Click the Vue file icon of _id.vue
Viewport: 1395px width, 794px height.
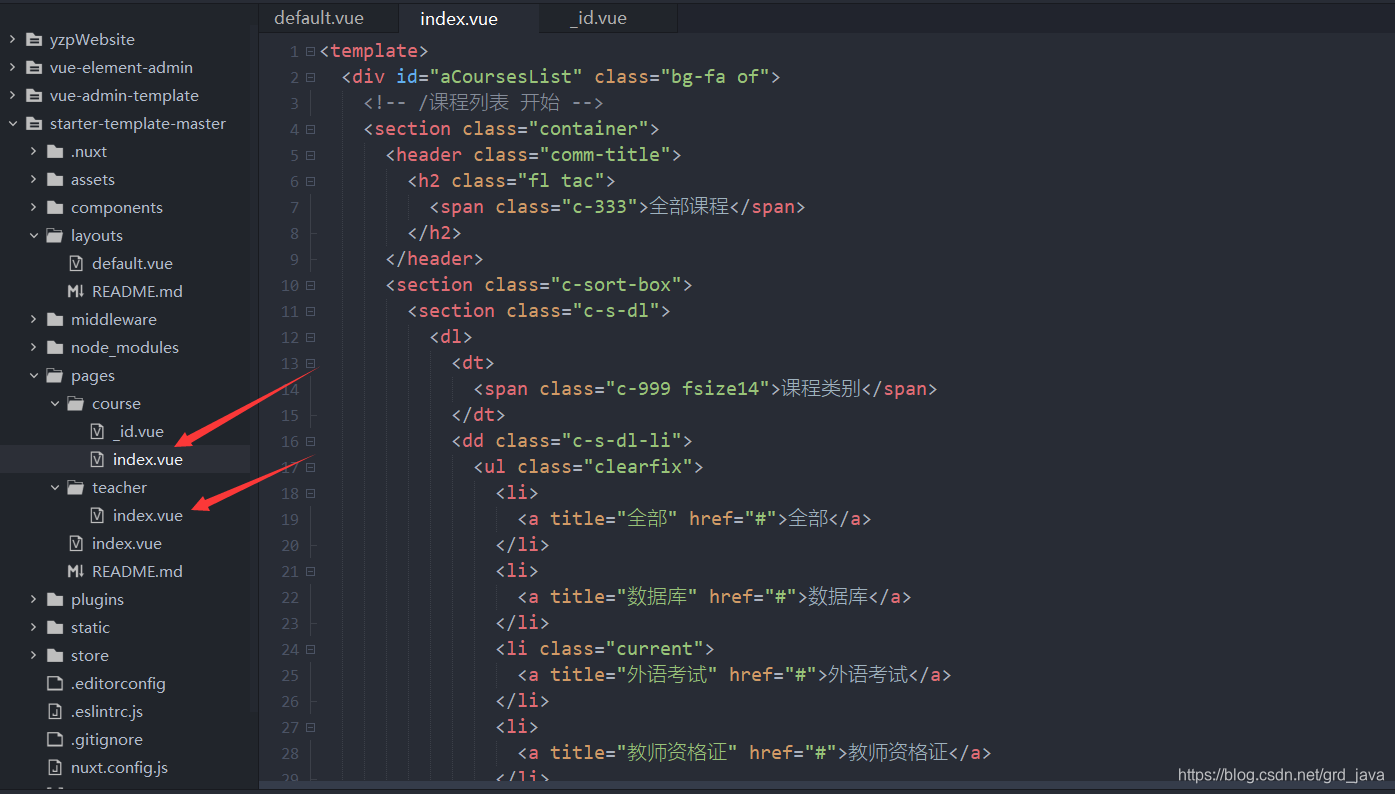(x=97, y=432)
